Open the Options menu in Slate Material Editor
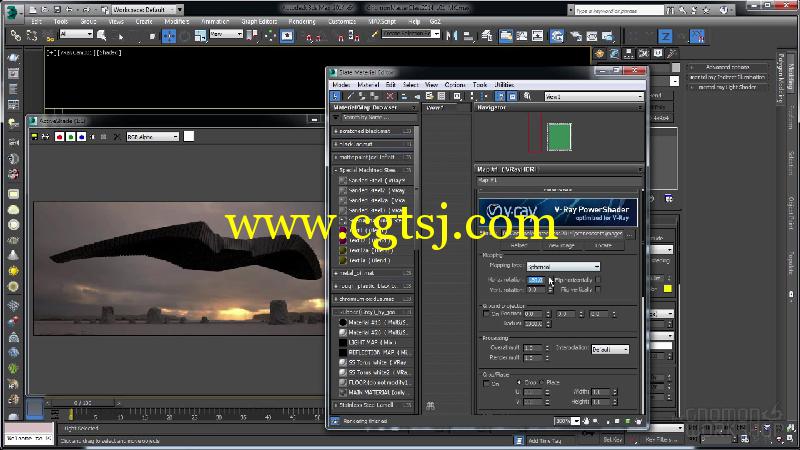Screen dimensions: 800x450 click(455, 85)
